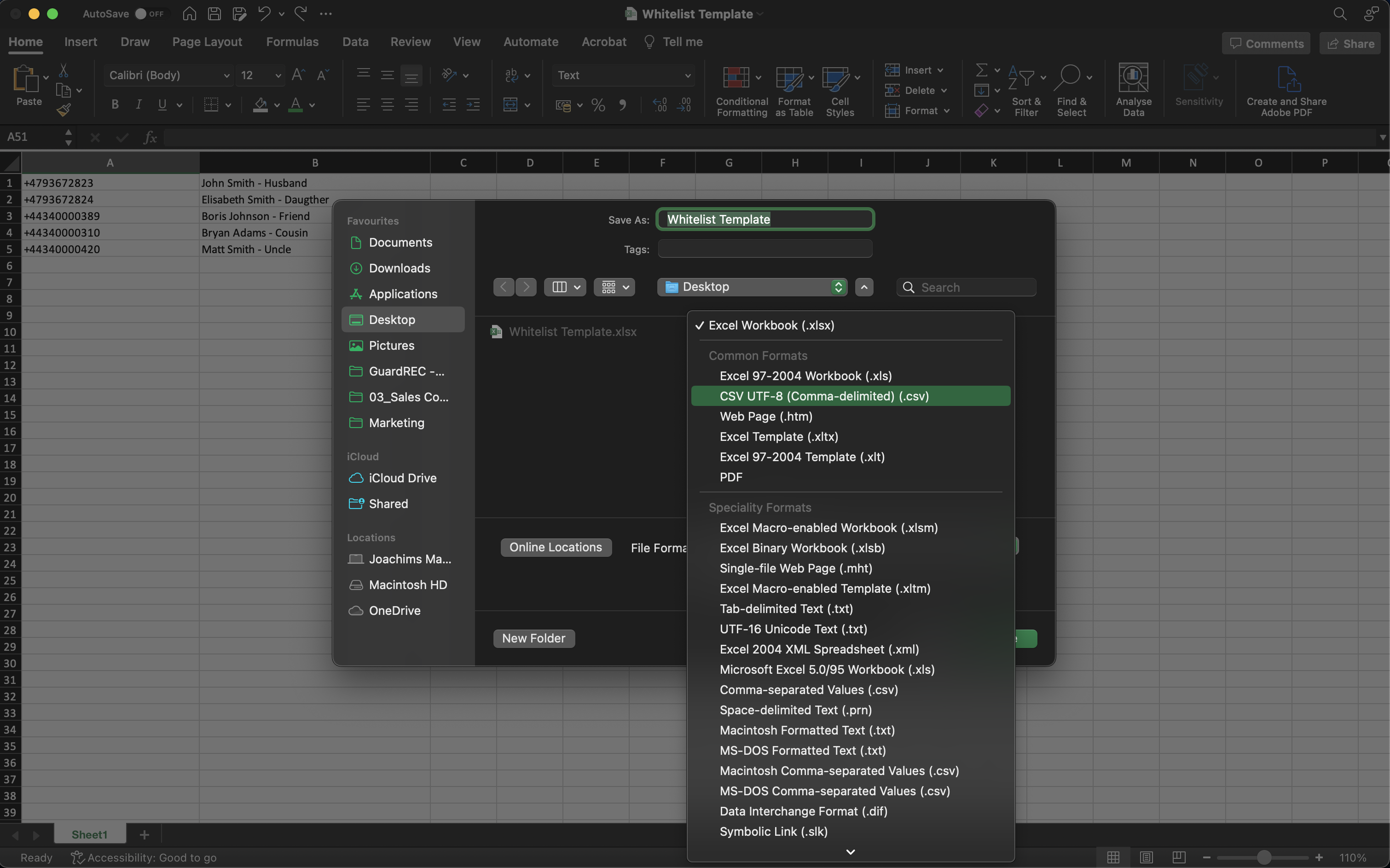Toggle Italic formatting button
Viewport: 1390px width, 868px height.
[x=139, y=104]
